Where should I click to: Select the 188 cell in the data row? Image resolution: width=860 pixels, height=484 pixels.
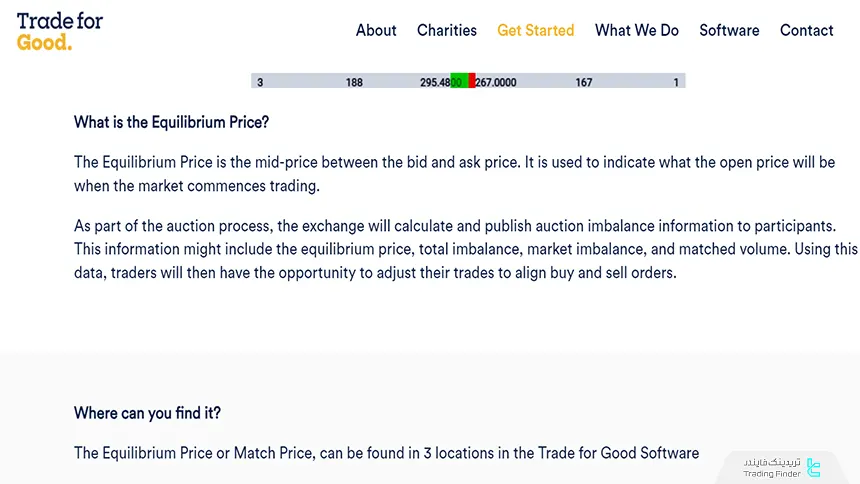pyautogui.click(x=354, y=82)
